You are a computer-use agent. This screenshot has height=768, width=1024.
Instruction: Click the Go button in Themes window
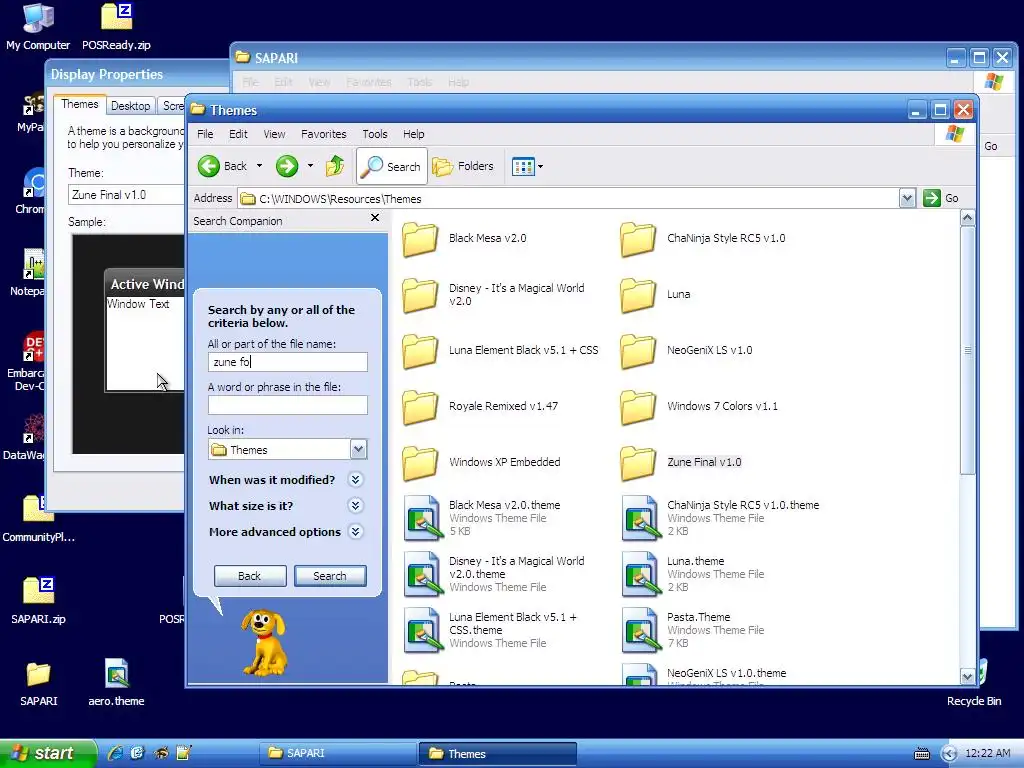[941, 198]
